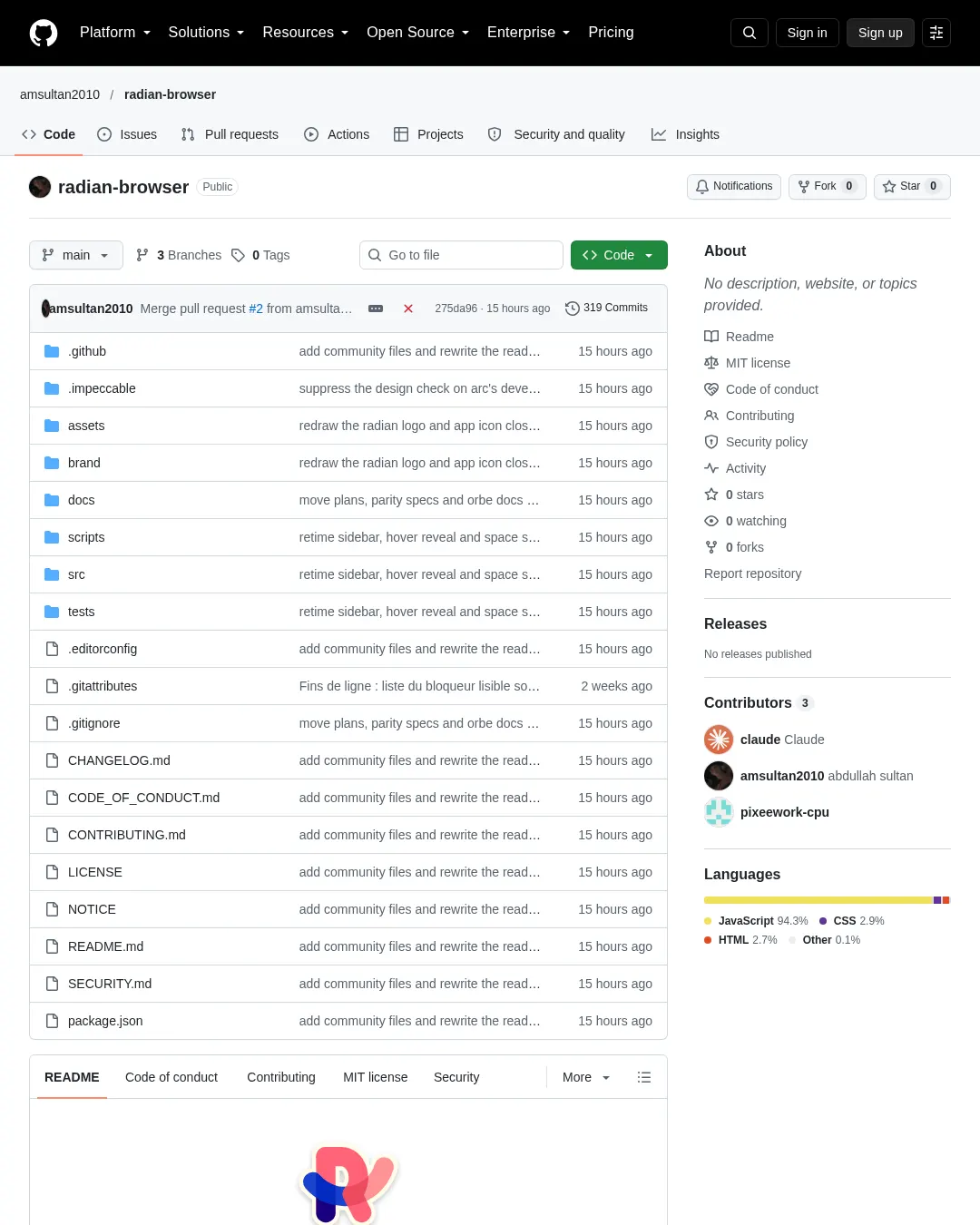Image resolution: width=980 pixels, height=1225 pixels.
Task: Click the amsultan2010 contributor avatar
Action: tap(719, 776)
